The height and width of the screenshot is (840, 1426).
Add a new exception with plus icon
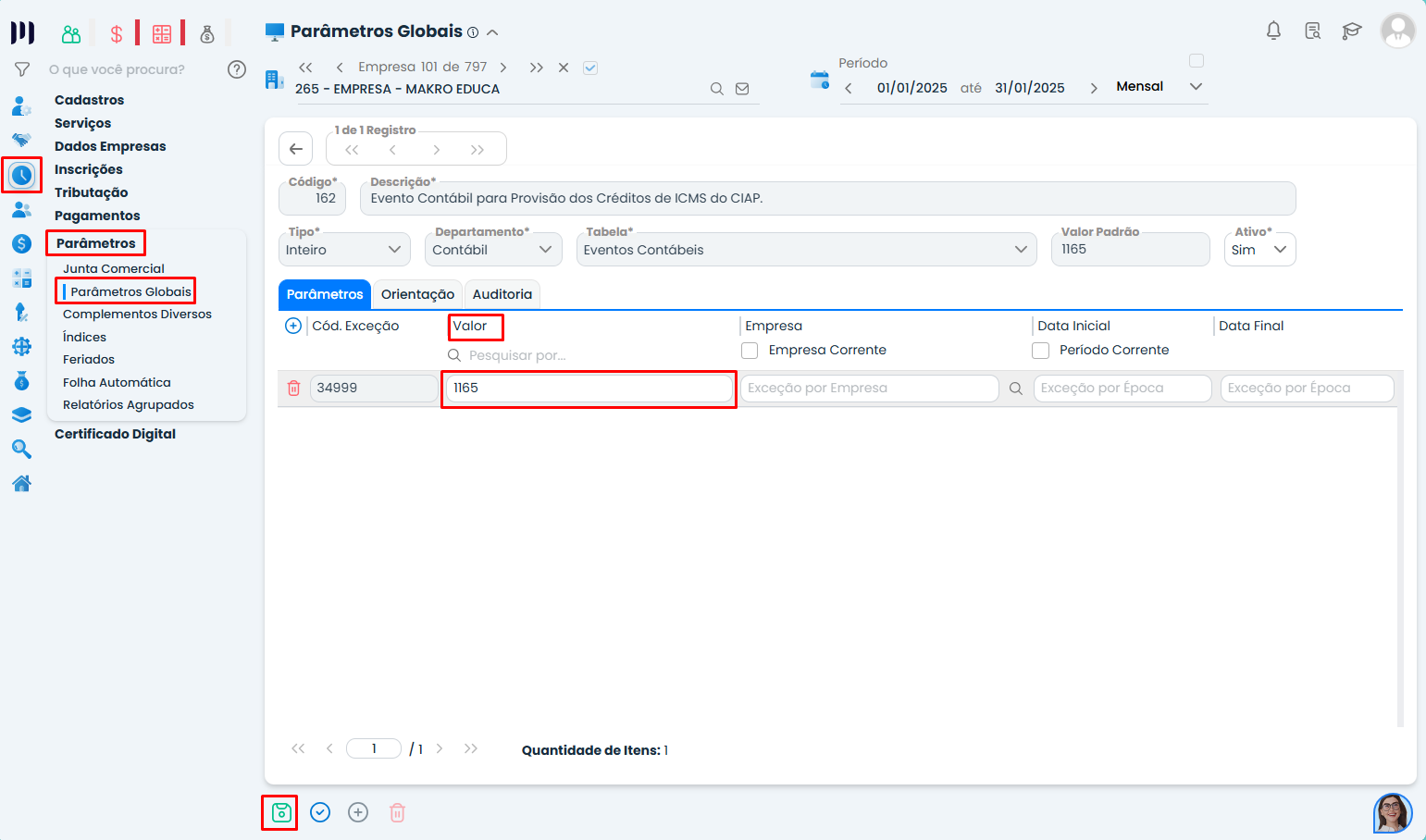(x=293, y=326)
